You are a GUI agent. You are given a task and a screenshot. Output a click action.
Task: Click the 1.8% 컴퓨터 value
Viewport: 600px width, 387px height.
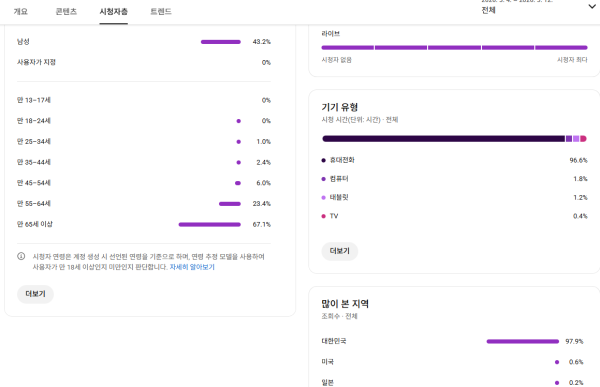pos(580,179)
